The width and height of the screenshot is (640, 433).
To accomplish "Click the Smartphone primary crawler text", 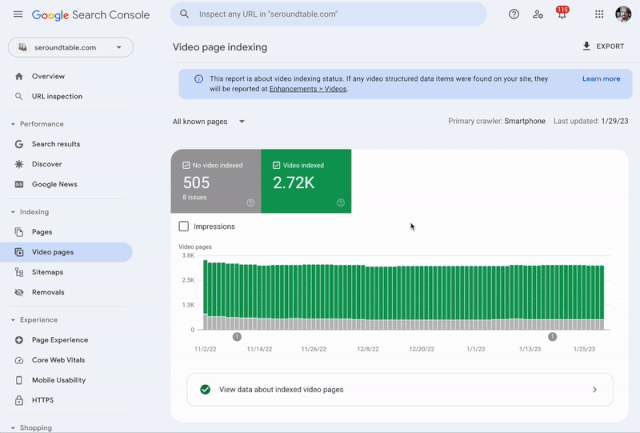I will tap(525, 121).
